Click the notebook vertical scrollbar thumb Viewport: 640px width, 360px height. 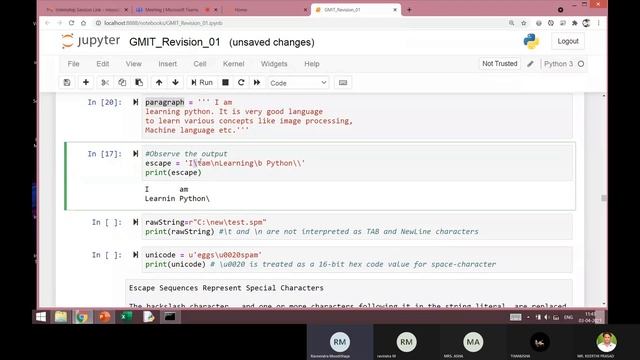point(604,198)
